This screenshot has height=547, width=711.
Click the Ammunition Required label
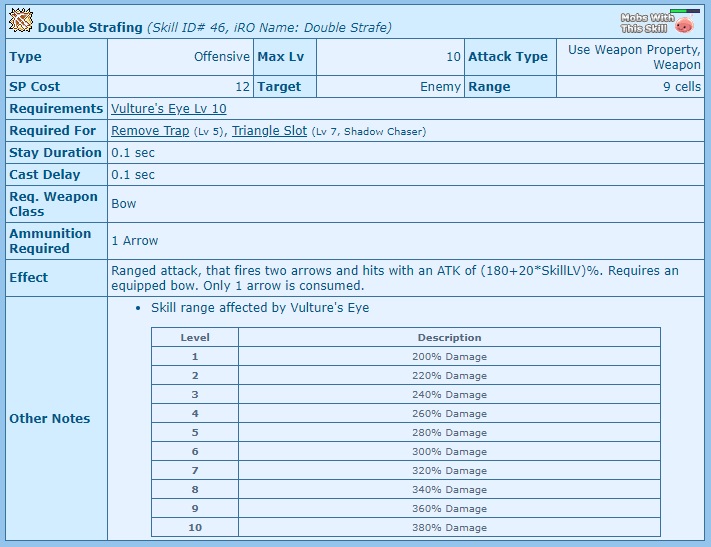tap(57, 241)
